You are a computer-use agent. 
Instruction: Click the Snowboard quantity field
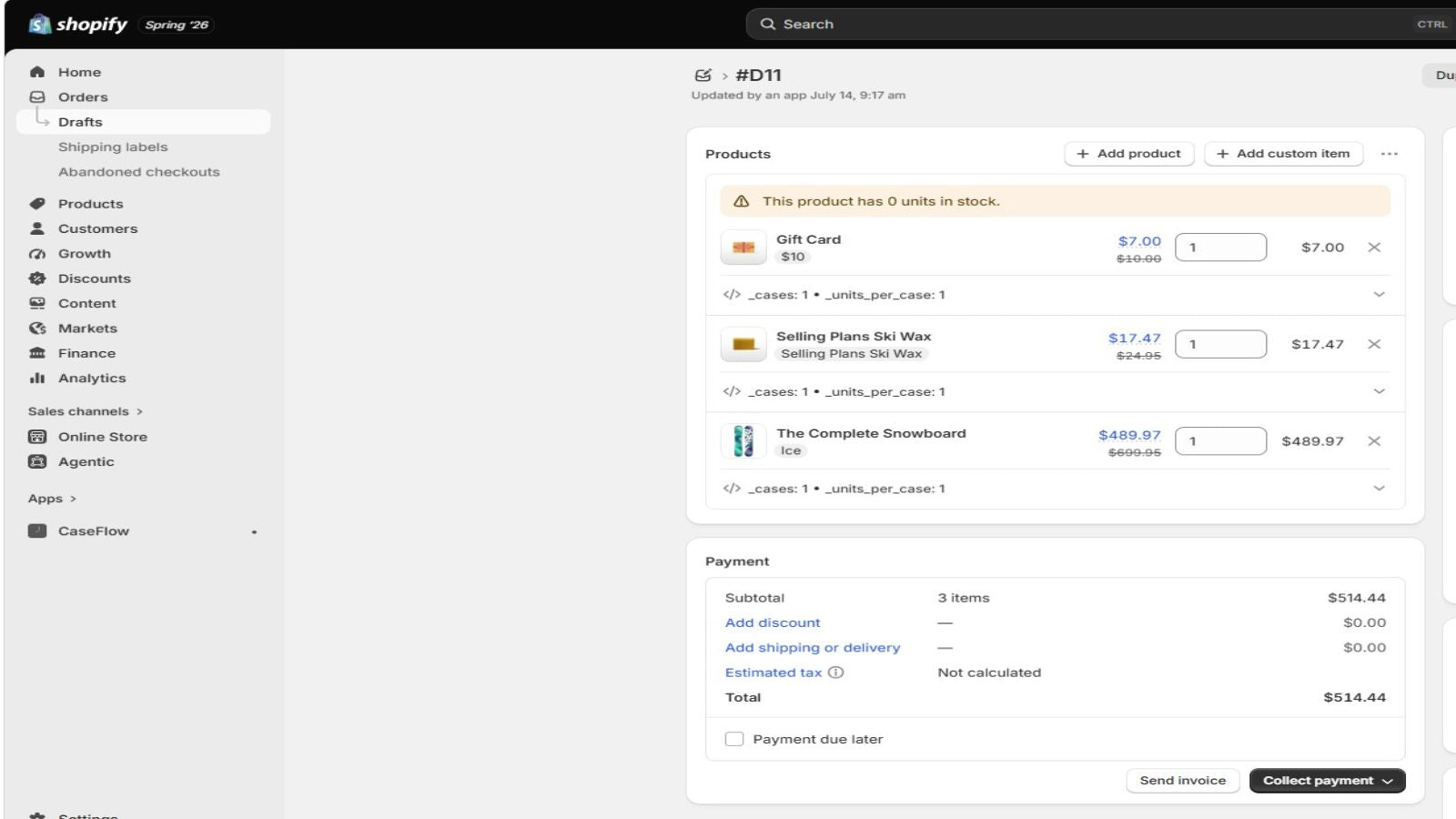(1220, 441)
